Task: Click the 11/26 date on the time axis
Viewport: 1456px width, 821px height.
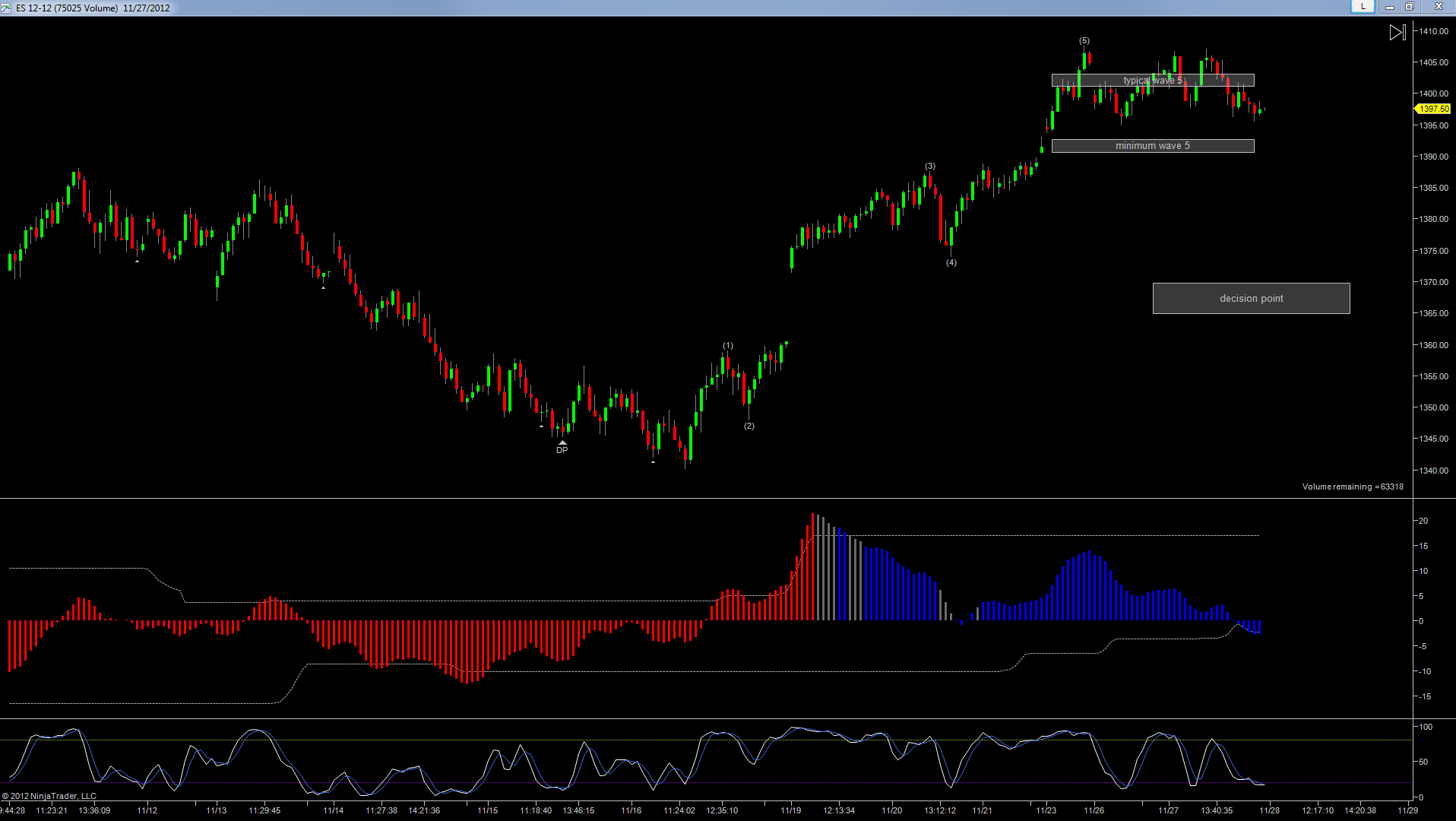Action: (1094, 810)
